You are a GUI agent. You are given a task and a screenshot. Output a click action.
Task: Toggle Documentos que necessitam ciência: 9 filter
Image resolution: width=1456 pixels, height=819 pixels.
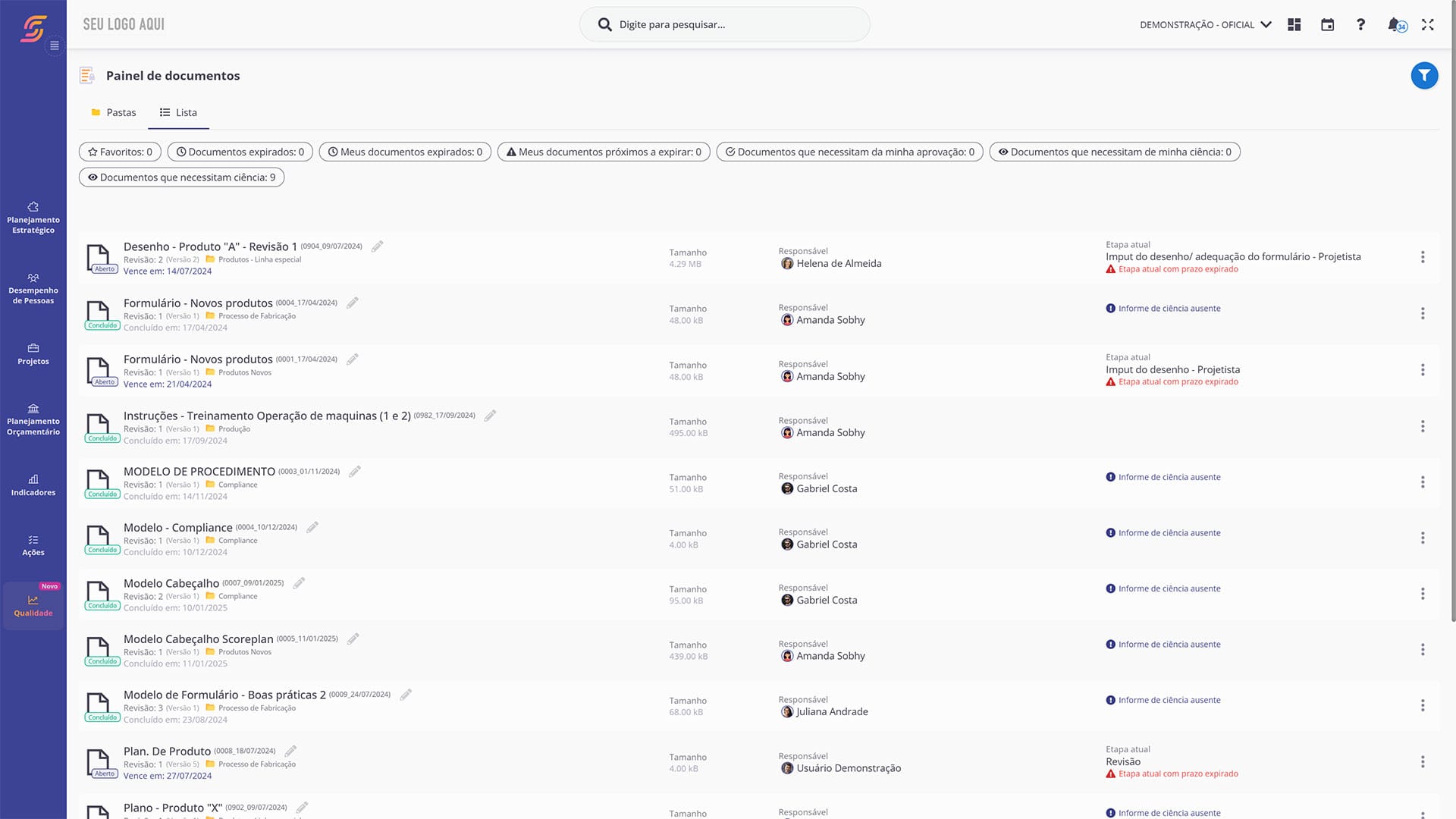click(181, 177)
